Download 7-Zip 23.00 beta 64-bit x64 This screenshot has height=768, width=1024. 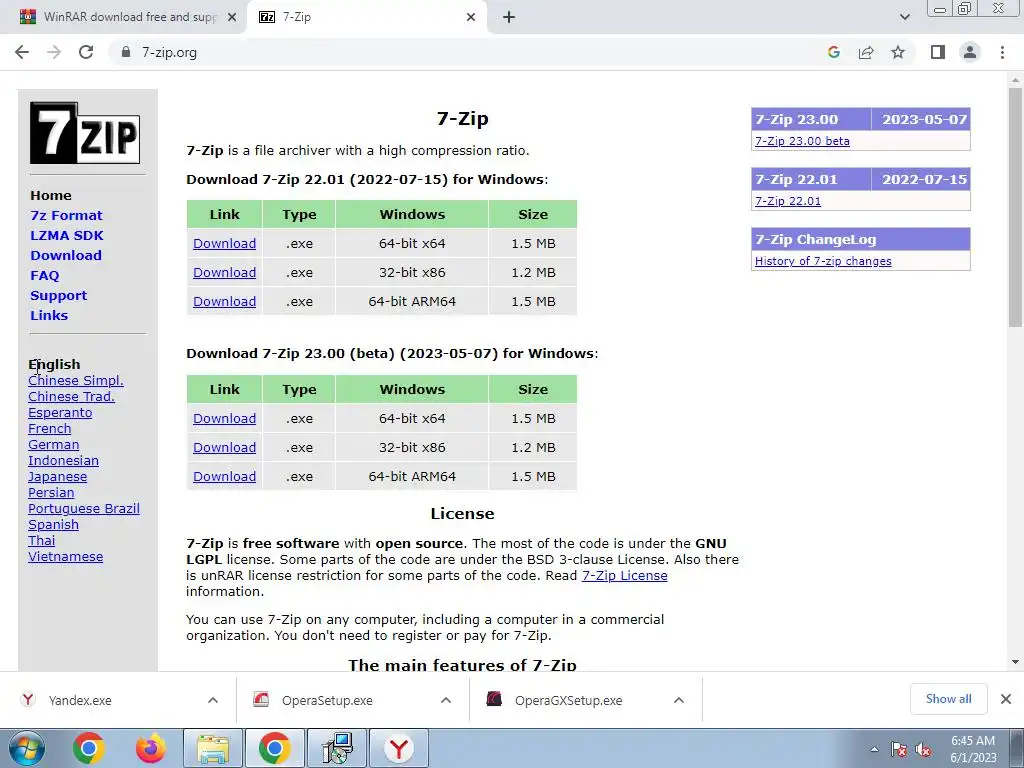pos(224,419)
